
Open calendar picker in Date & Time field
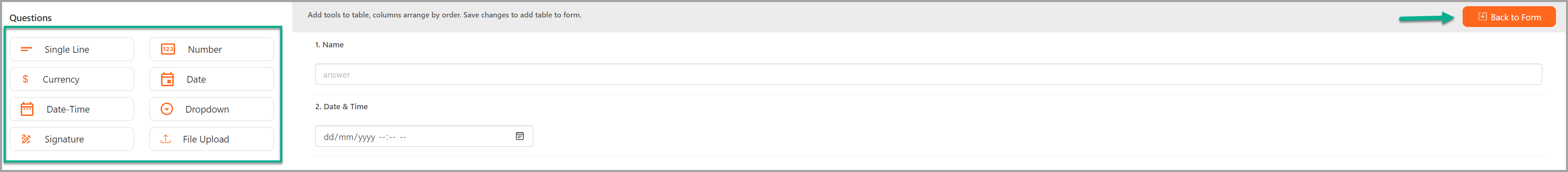pos(520,136)
